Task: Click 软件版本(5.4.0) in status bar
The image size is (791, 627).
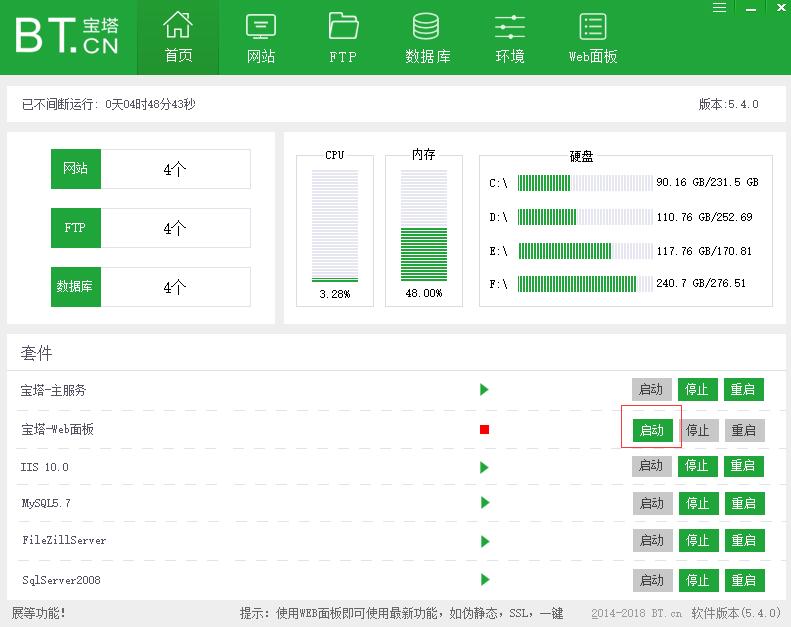Action: click(x=736, y=613)
